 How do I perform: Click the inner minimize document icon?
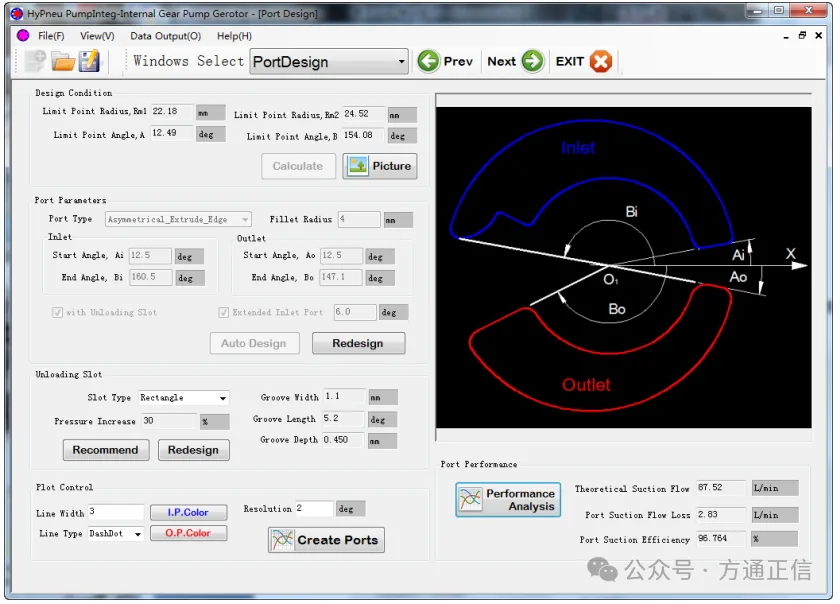coord(786,36)
